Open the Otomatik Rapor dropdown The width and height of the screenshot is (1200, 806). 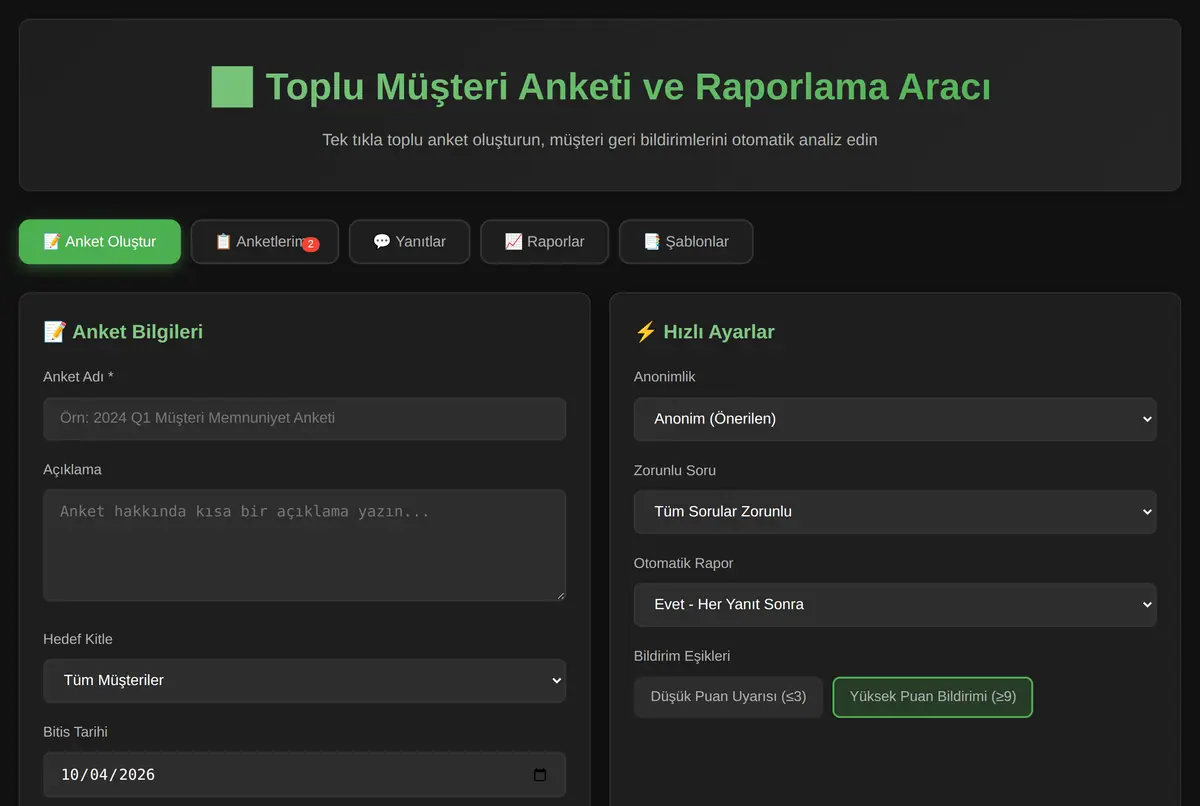895,605
